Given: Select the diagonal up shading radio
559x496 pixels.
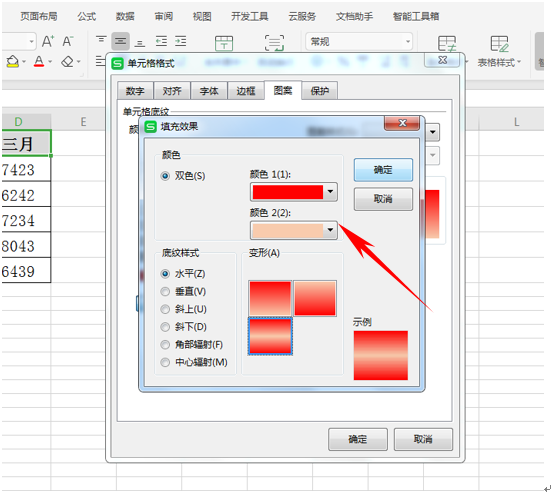Looking at the screenshot, I should [165, 309].
